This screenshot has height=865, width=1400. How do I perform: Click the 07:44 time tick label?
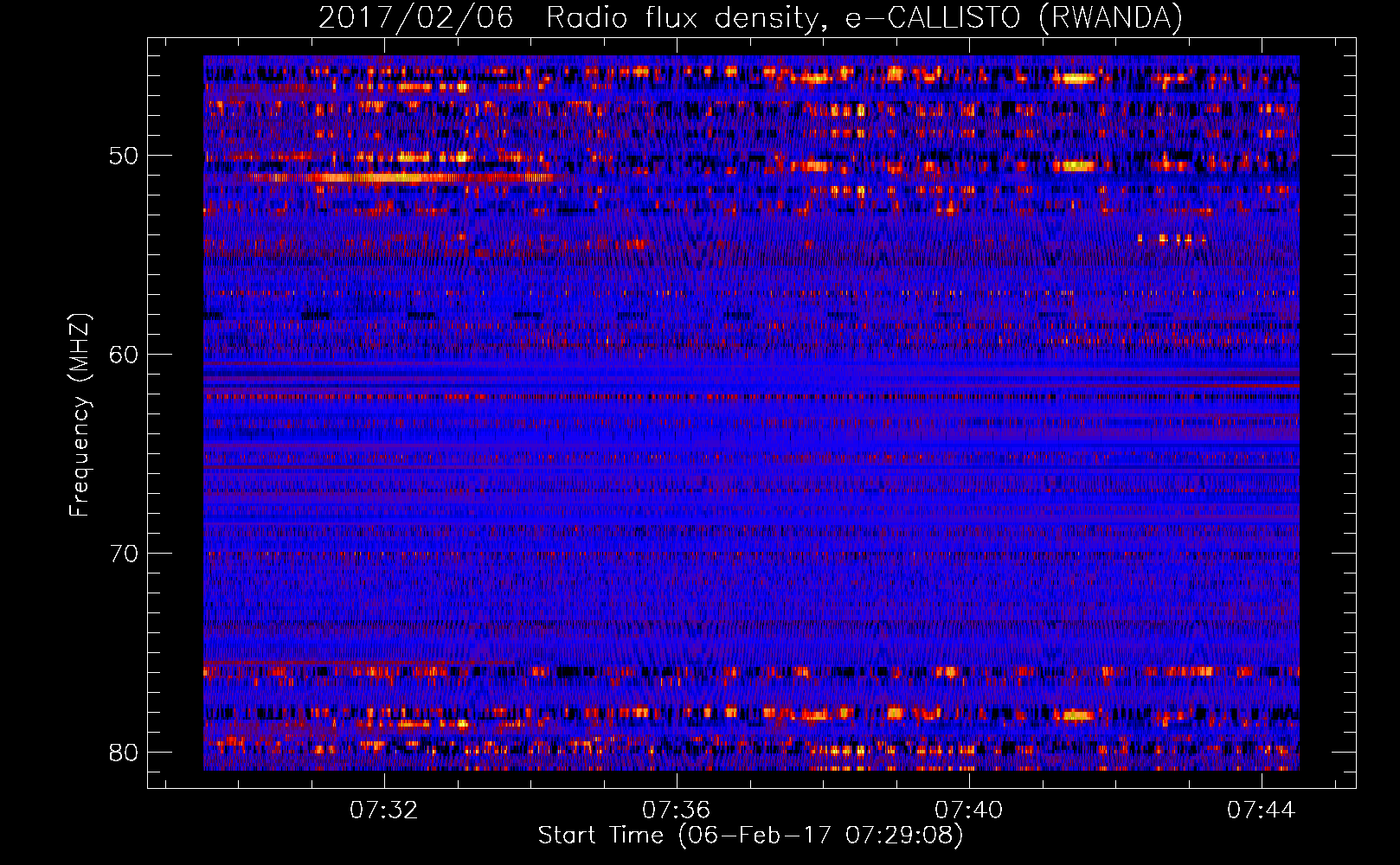pyautogui.click(x=1261, y=810)
